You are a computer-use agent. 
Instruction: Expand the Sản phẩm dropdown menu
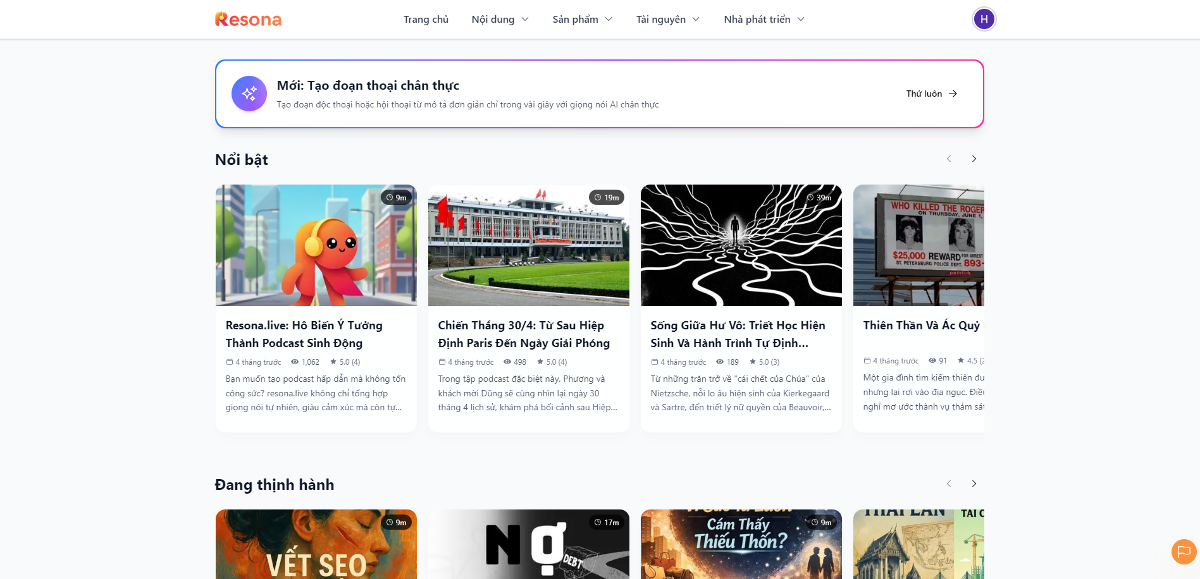click(x=582, y=19)
